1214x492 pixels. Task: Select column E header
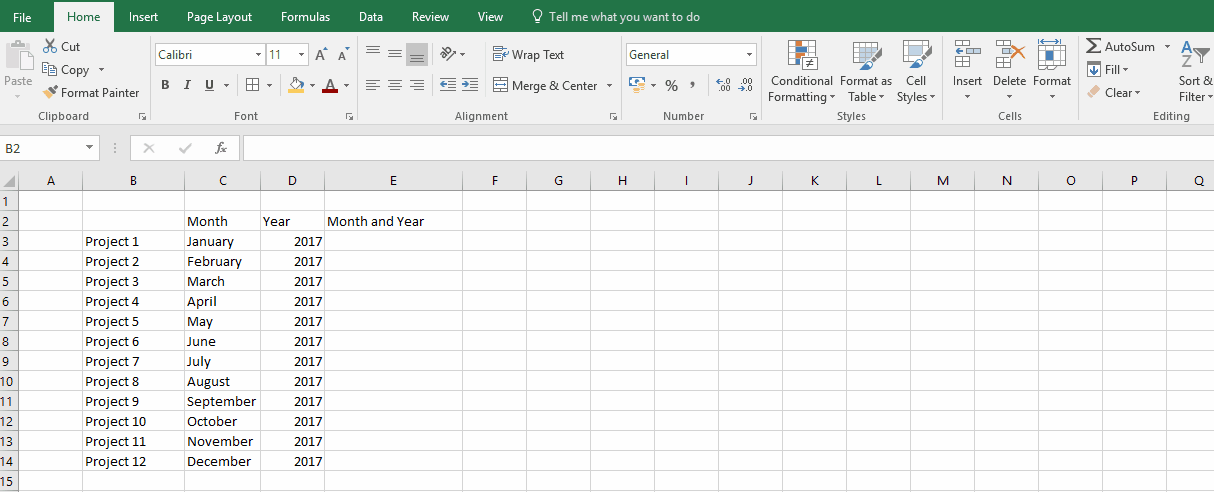[x=393, y=181]
